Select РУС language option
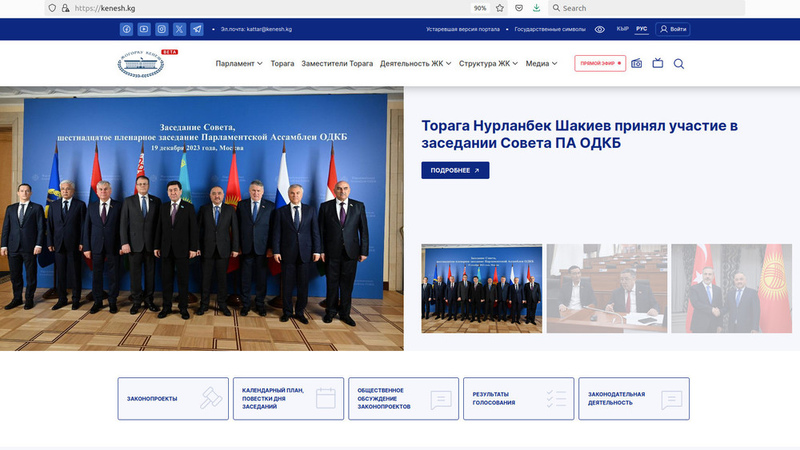The height and width of the screenshot is (450, 800). coord(641,30)
